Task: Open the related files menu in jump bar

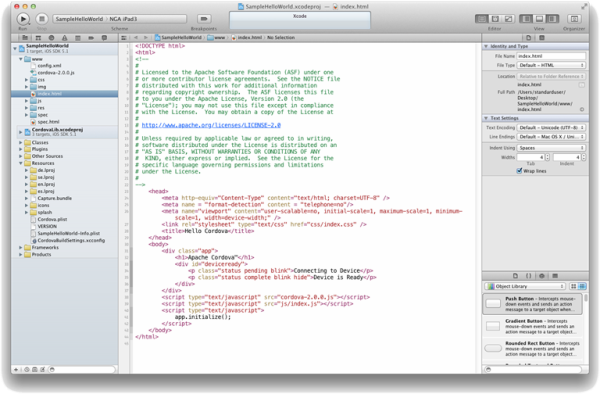Action: click(x=124, y=37)
